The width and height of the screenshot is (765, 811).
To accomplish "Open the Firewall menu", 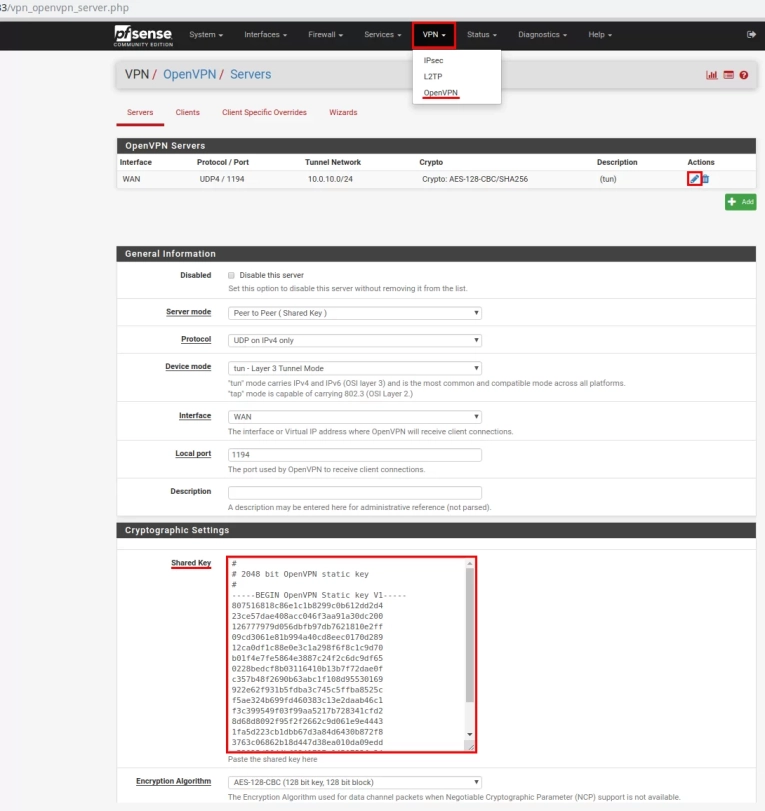I will (325, 35).
